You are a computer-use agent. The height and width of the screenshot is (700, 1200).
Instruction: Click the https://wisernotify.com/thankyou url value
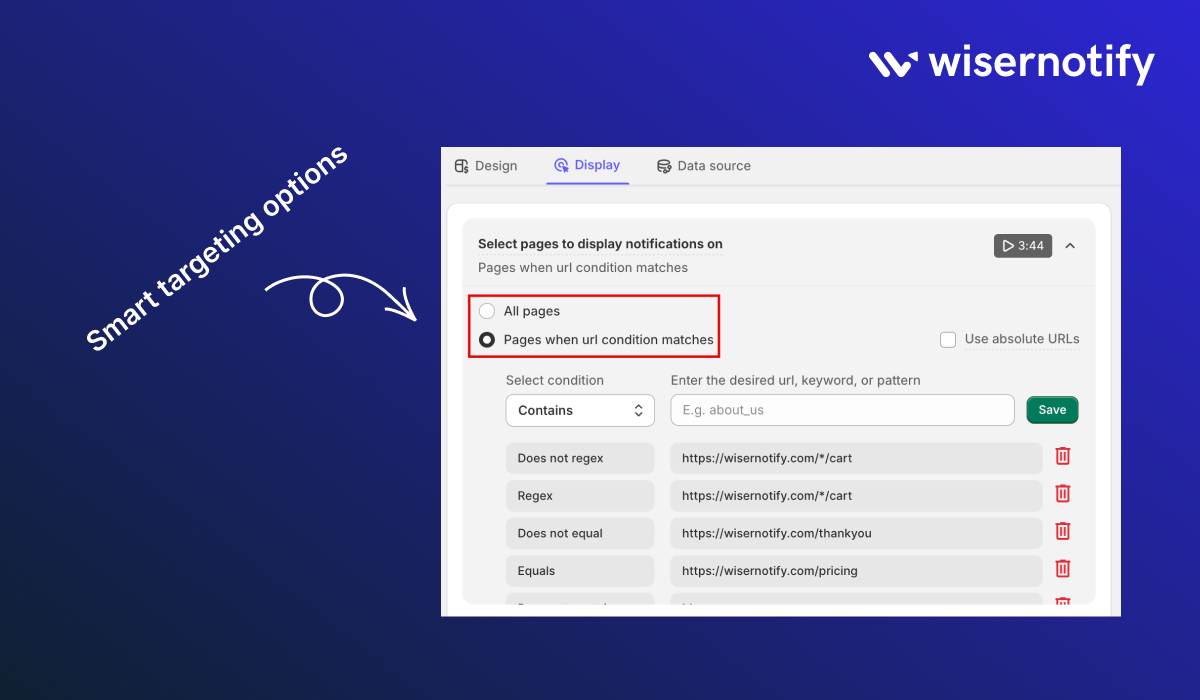pos(856,533)
